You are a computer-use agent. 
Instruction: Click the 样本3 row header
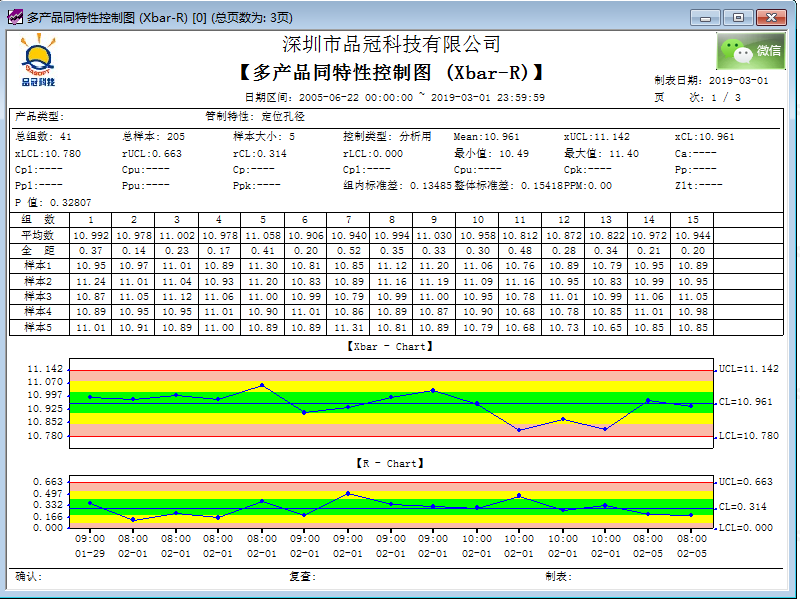pos(39,296)
